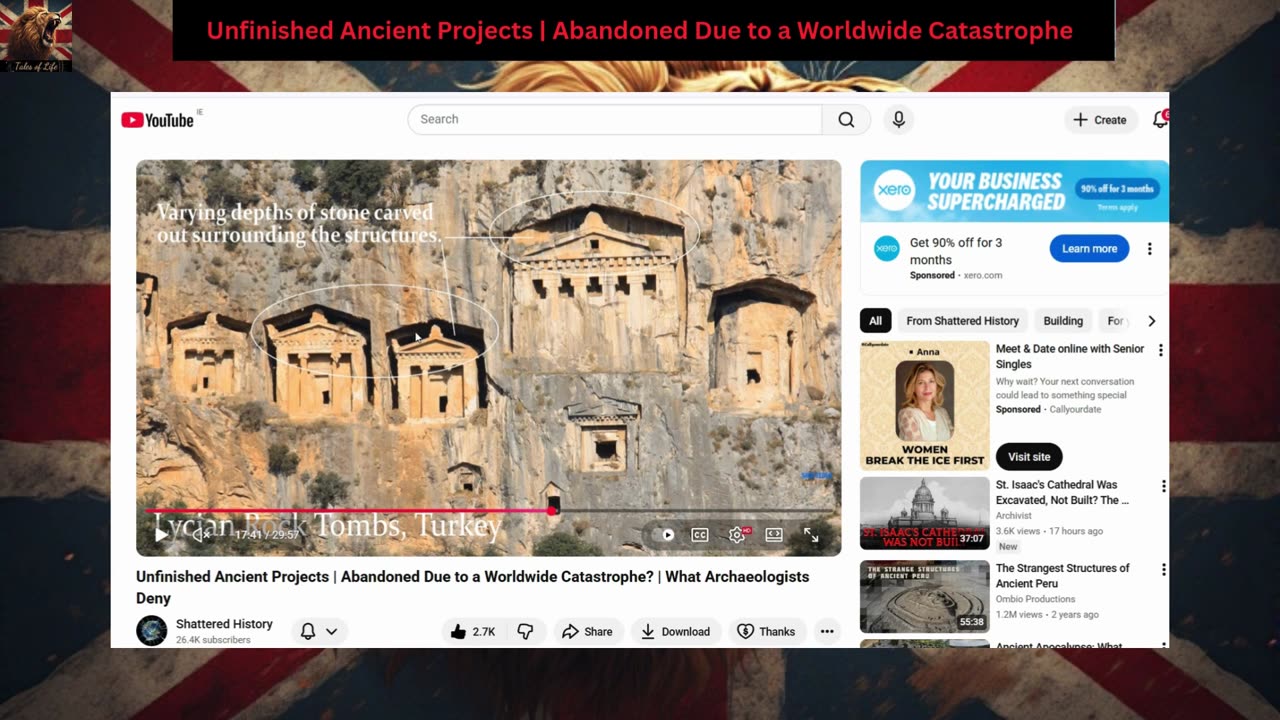1280x720 pixels.
Task: Click the progress bar scrubber handle
Action: point(552,511)
